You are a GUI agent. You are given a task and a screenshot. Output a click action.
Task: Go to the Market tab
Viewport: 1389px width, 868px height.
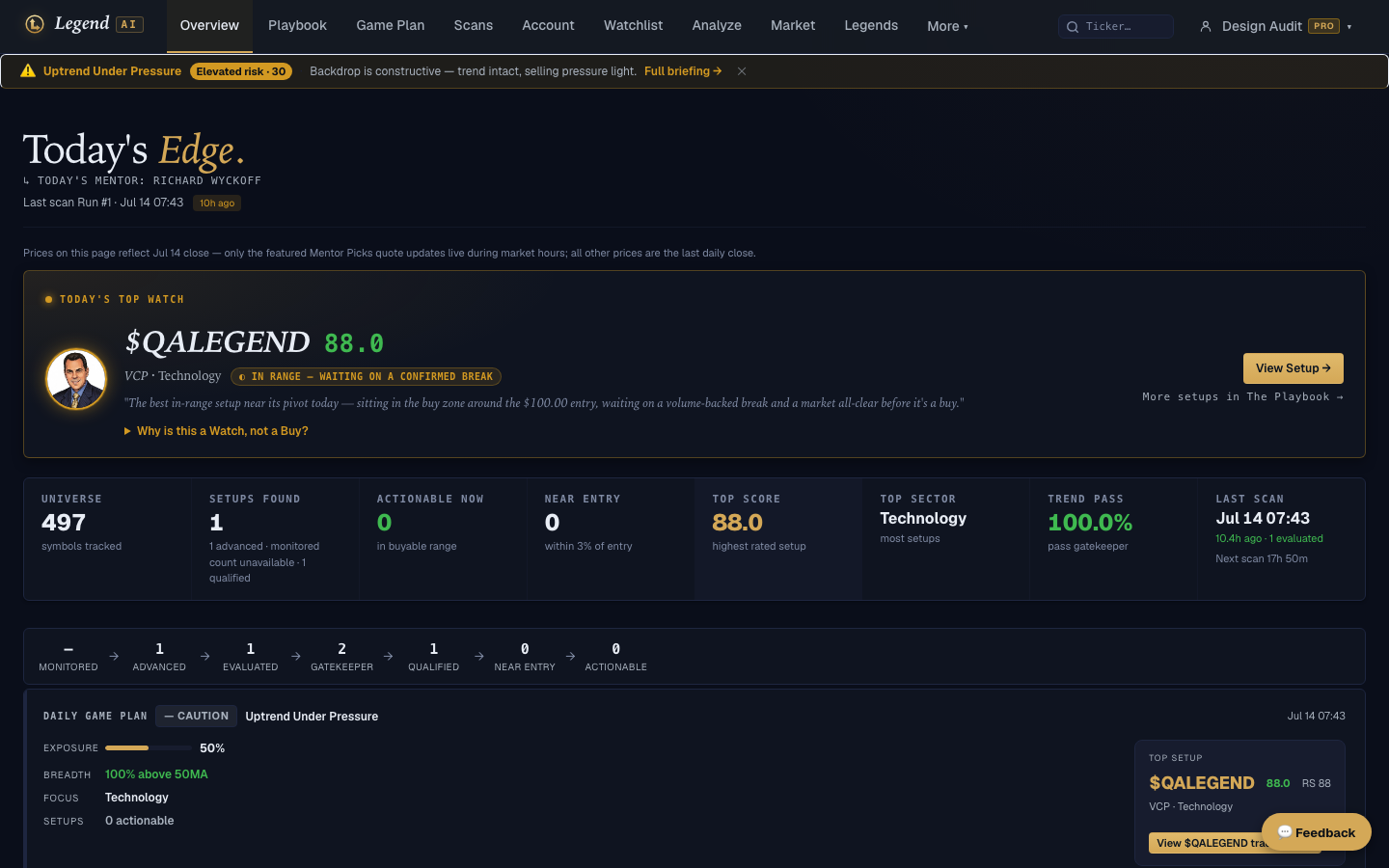tap(793, 25)
